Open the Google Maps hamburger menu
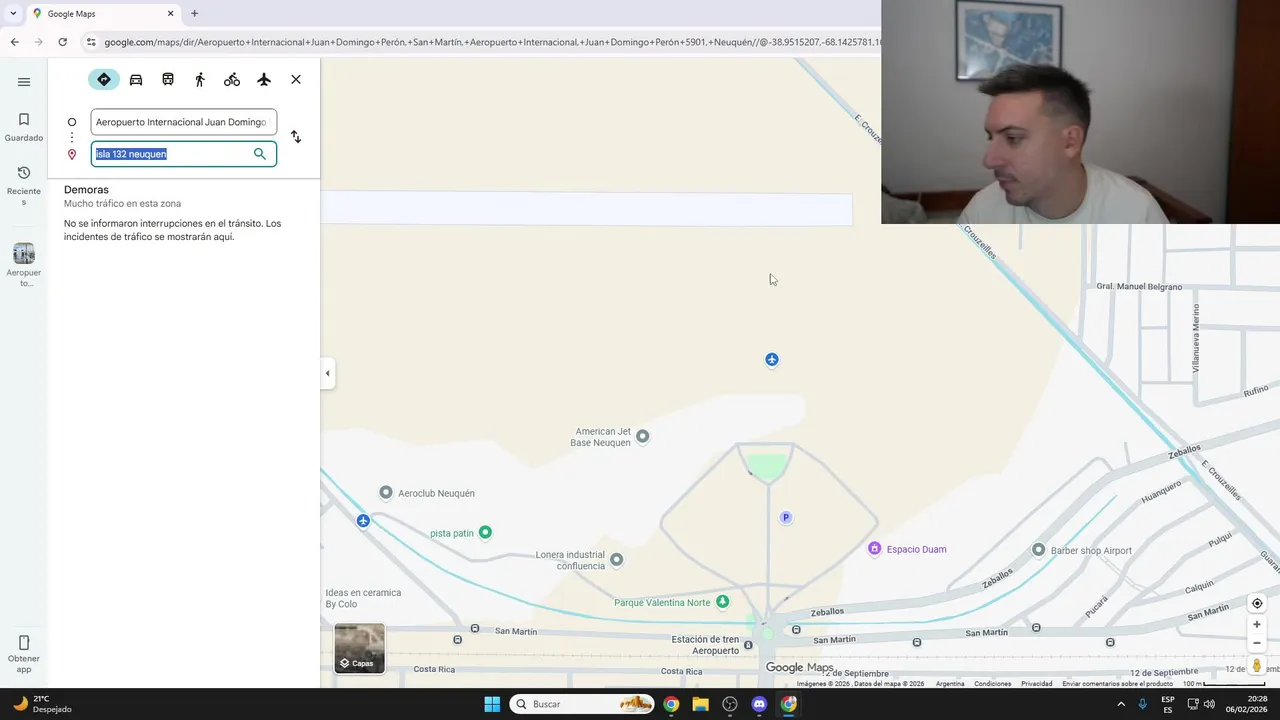The image size is (1280, 720). (x=24, y=82)
